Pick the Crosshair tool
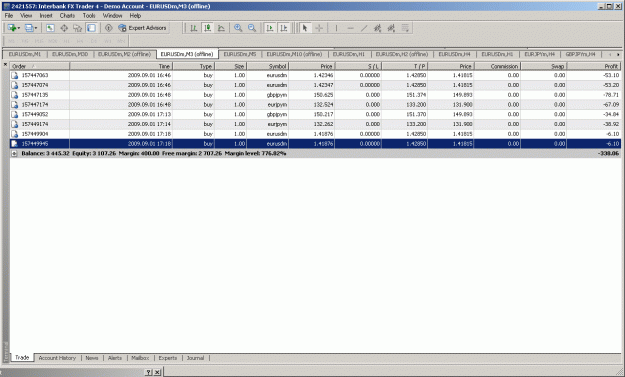 pos(319,28)
